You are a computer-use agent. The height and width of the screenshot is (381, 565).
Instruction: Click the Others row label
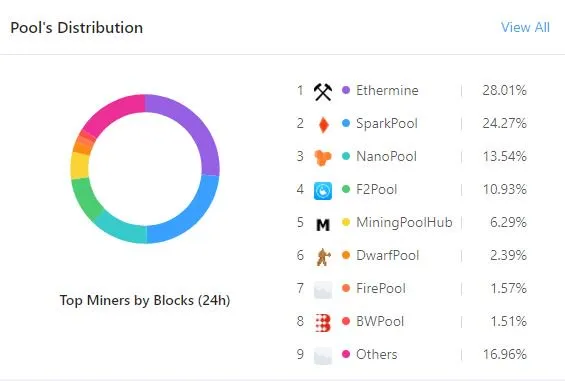(377, 354)
